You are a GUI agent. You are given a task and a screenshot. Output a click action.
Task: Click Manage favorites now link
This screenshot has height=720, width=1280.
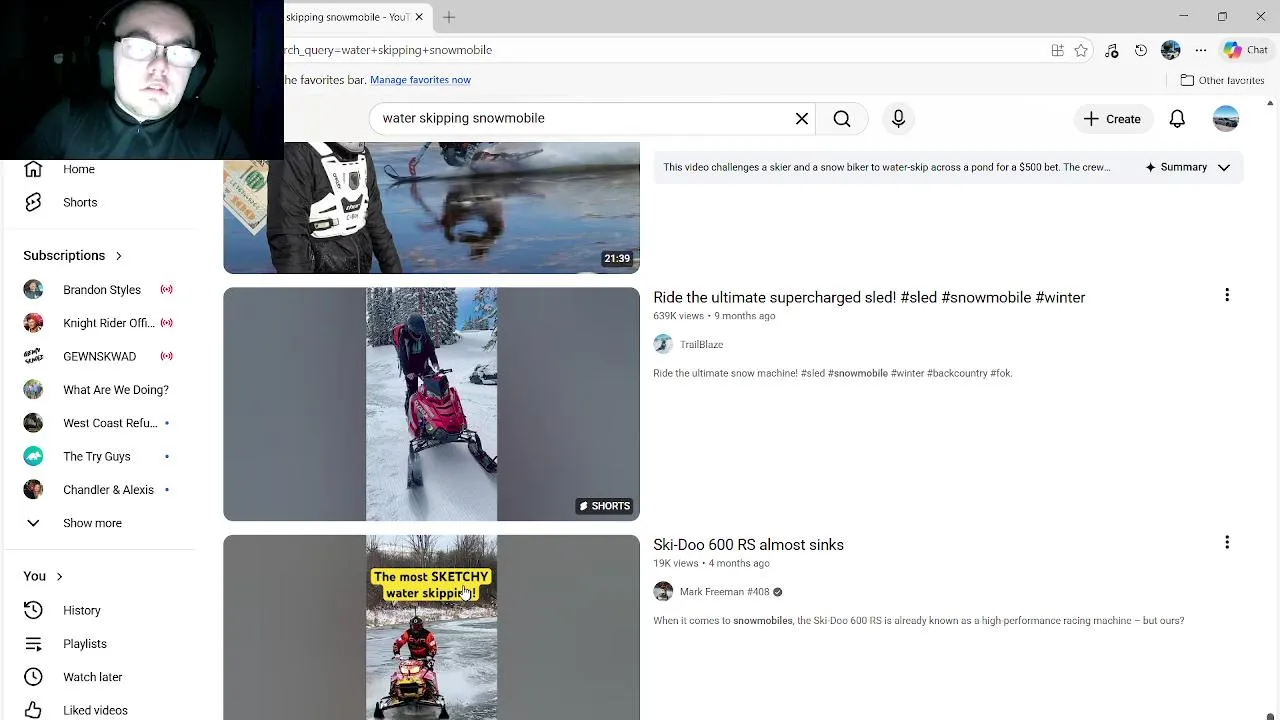(x=420, y=80)
